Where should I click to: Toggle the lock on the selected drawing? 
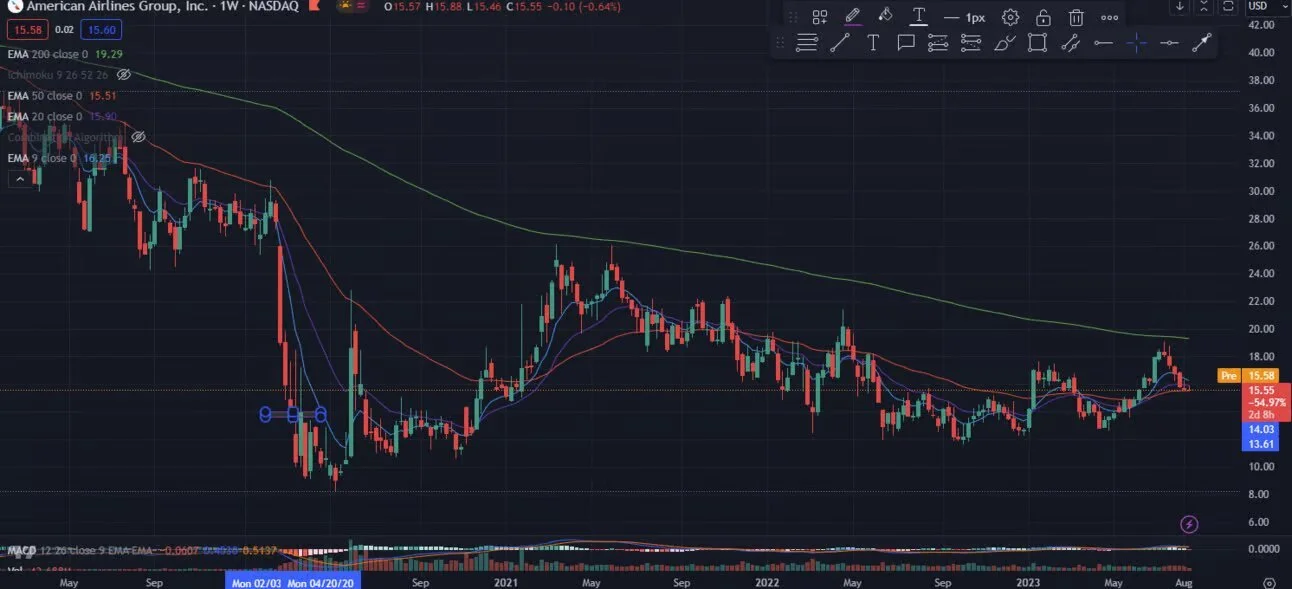click(x=1043, y=17)
